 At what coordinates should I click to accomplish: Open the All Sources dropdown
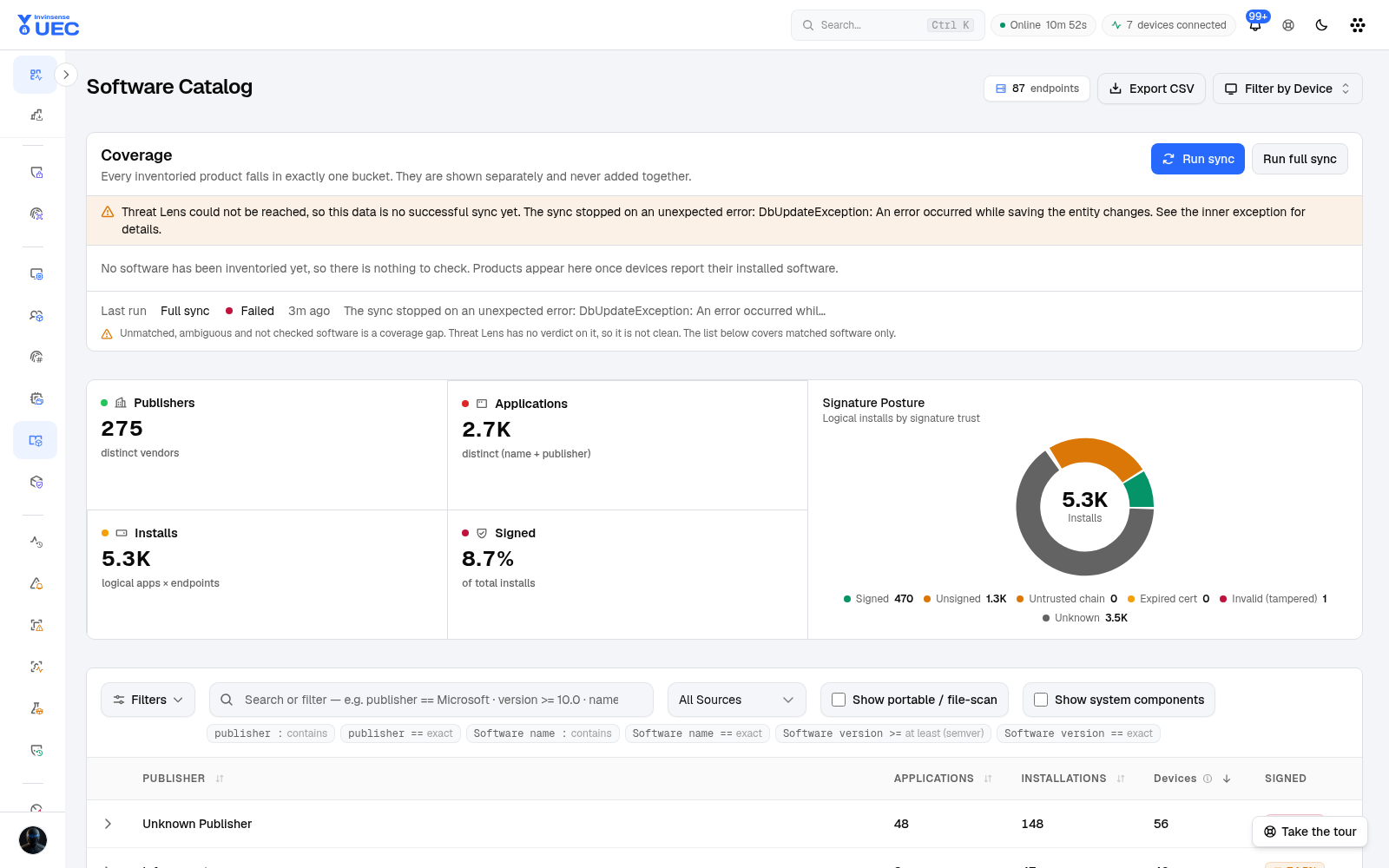[x=736, y=700]
